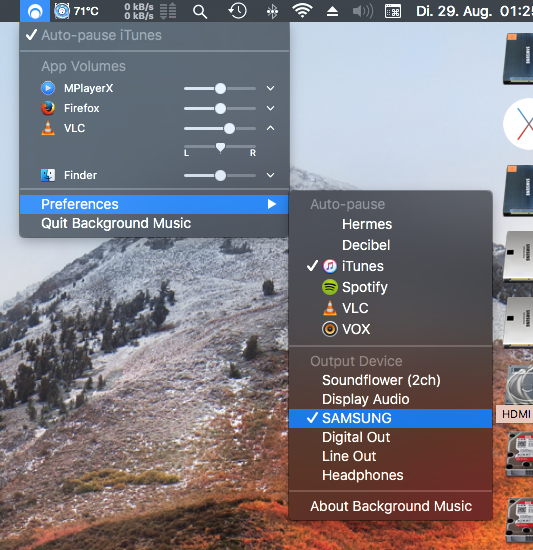Click the Finder app icon
The width and height of the screenshot is (533, 550).
click(x=48, y=175)
